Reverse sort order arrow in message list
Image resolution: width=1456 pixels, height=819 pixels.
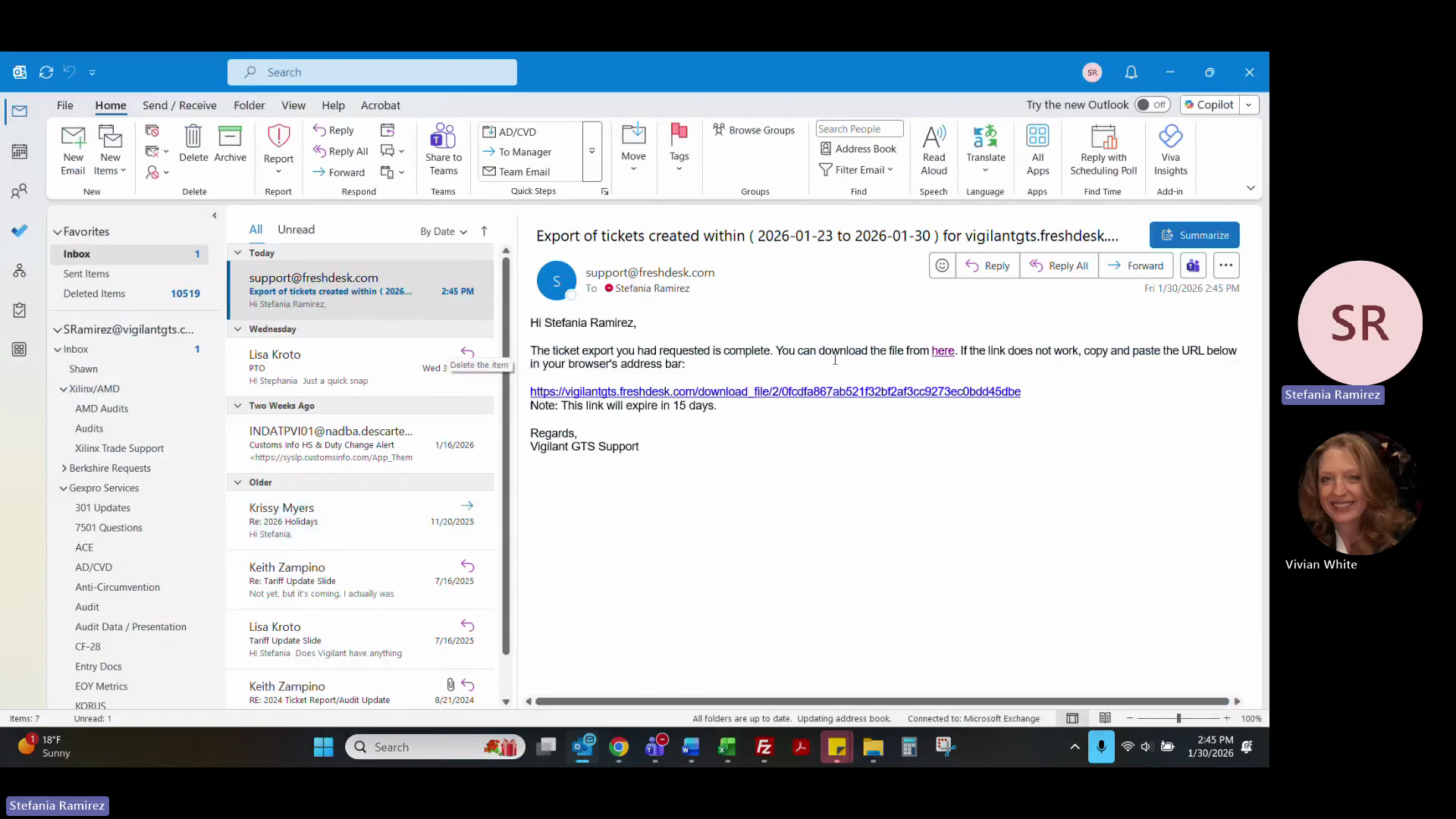point(484,231)
